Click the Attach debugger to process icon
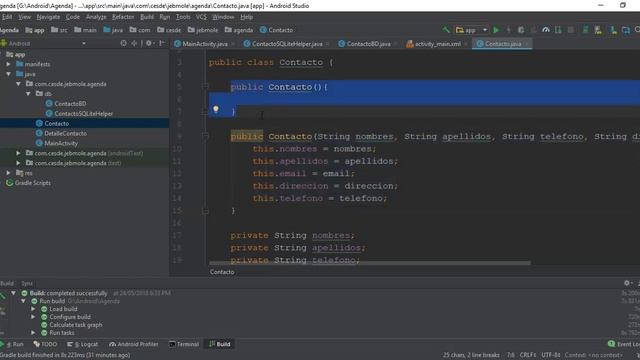The image size is (640, 360). [558, 30]
